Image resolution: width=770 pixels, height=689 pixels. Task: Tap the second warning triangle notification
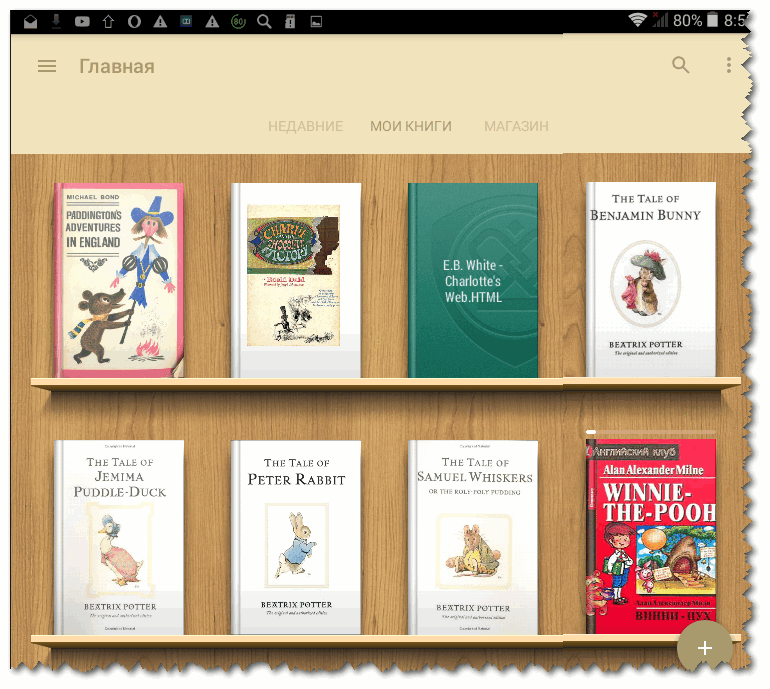212,22
